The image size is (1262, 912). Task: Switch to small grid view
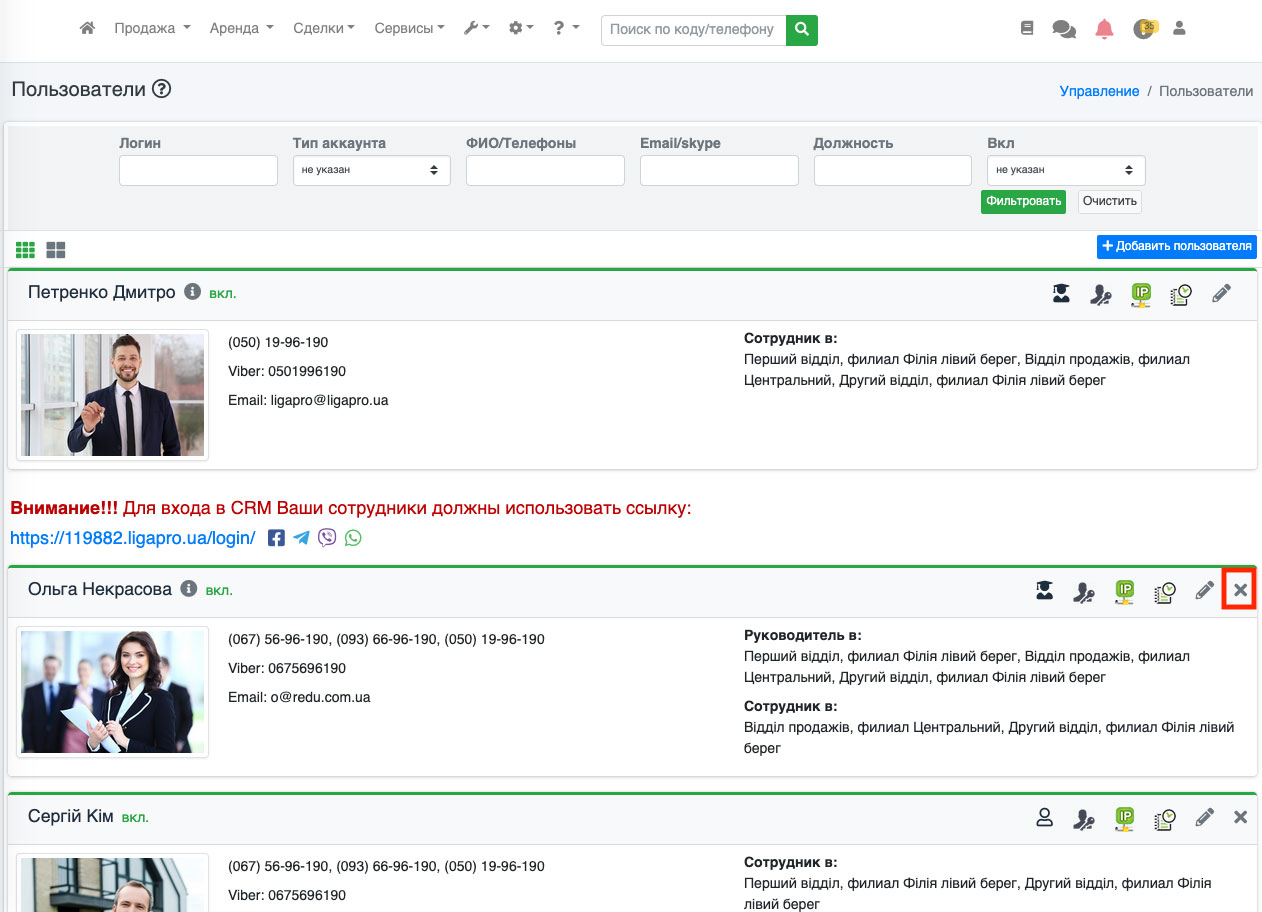click(x=25, y=249)
